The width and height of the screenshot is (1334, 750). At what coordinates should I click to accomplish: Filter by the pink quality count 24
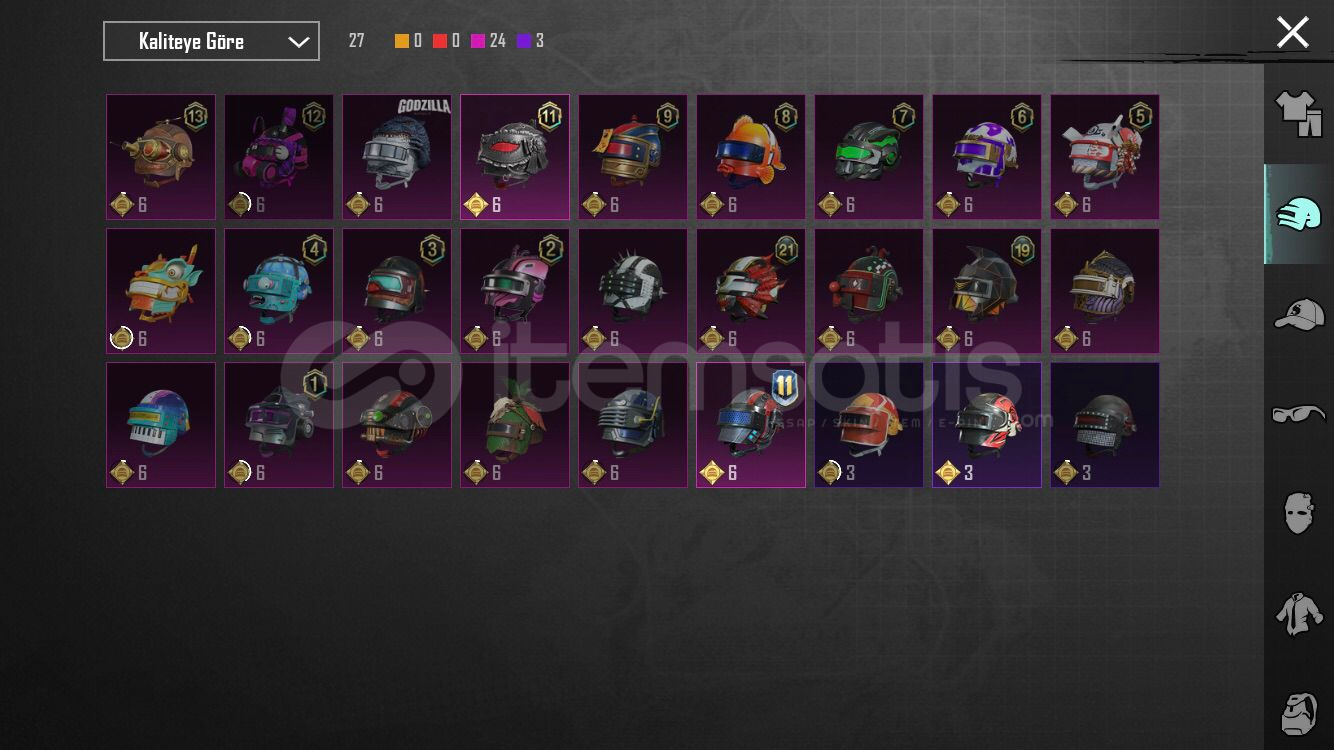coord(488,41)
